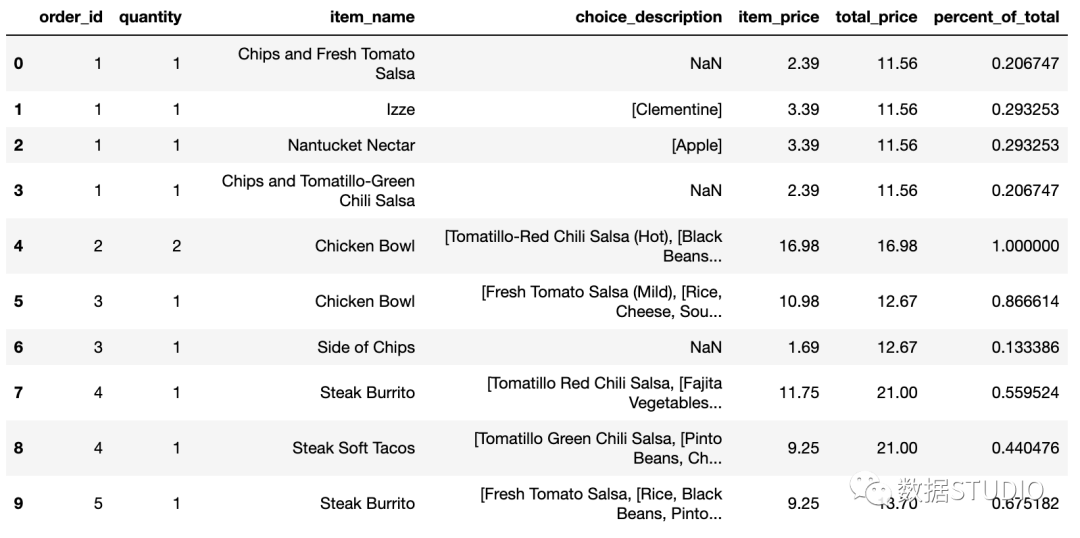Click the WeChat logo icon in watermark
Screen dimensions: 1080x538
pyautogui.click(x=871, y=488)
